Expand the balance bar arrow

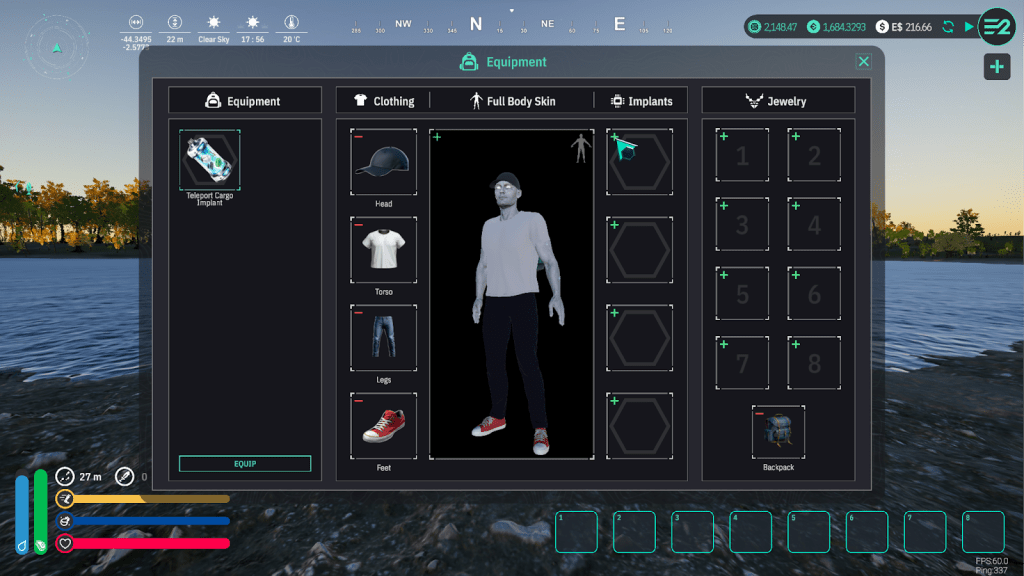968,27
